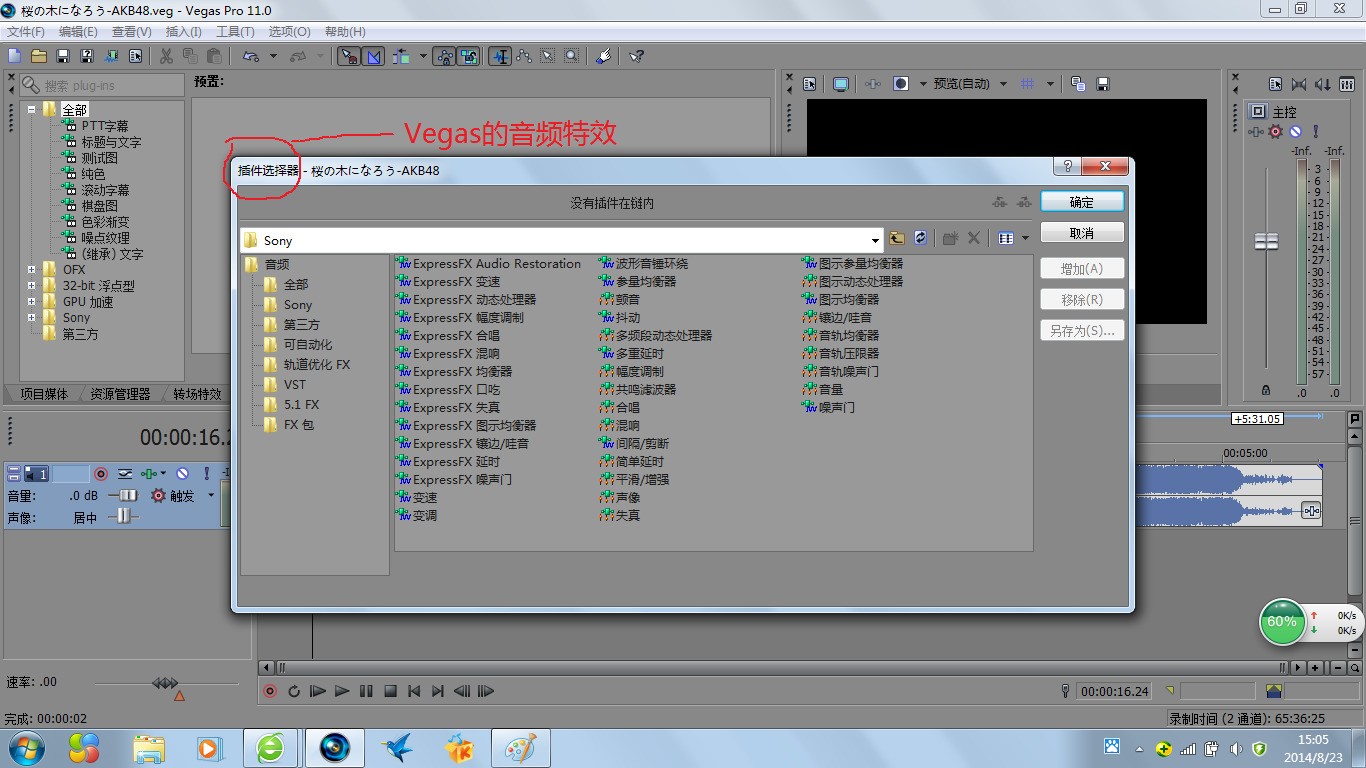1366x768 pixels.
Task: Click the master bus volume fader
Action: [1267, 241]
